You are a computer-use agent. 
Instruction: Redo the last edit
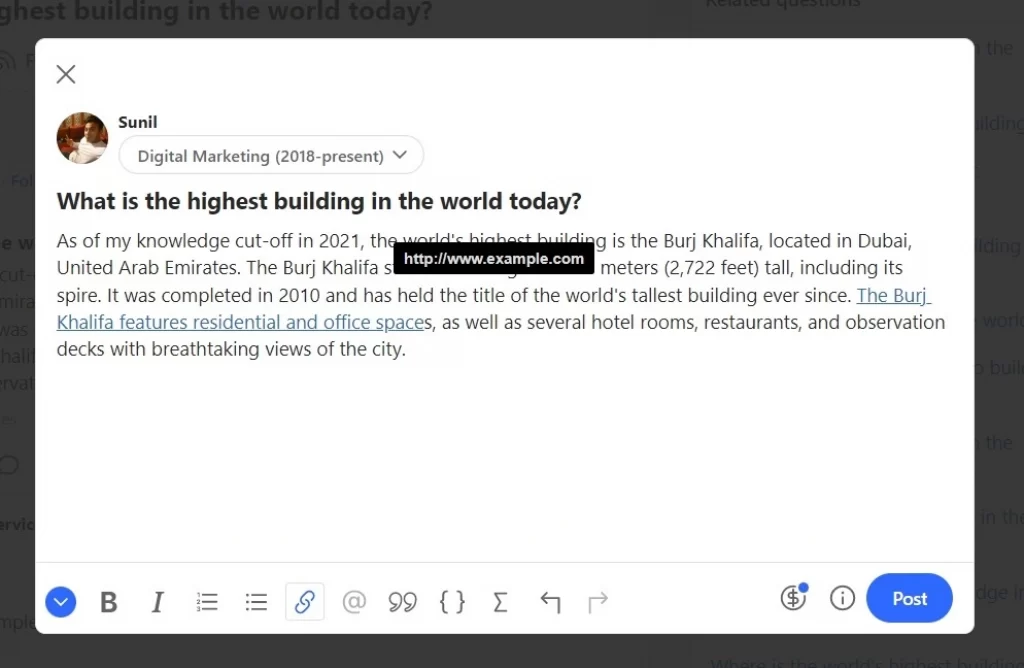pyautogui.click(x=598, y=601)
